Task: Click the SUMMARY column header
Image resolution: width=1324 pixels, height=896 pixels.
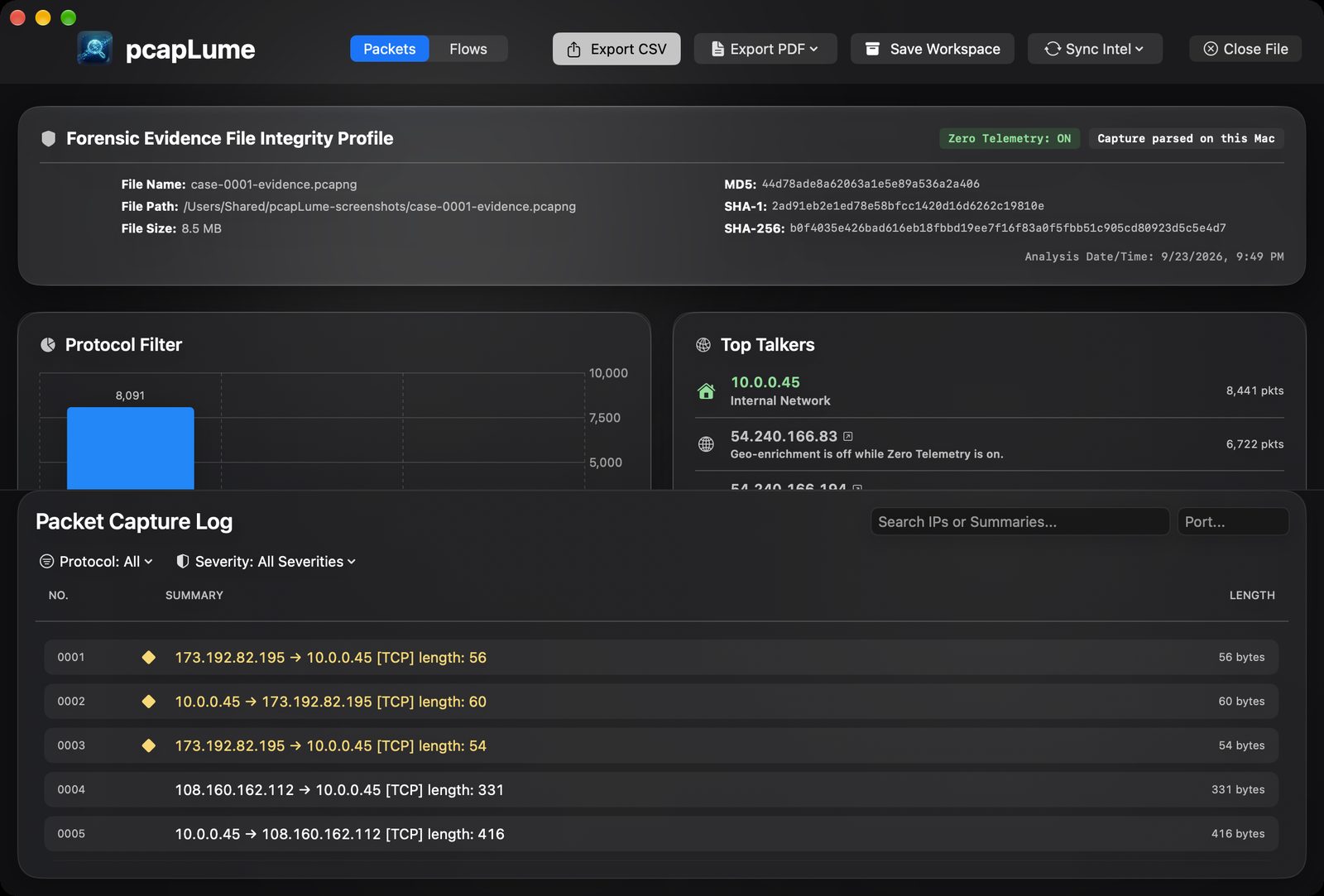Action: (194, 596)
